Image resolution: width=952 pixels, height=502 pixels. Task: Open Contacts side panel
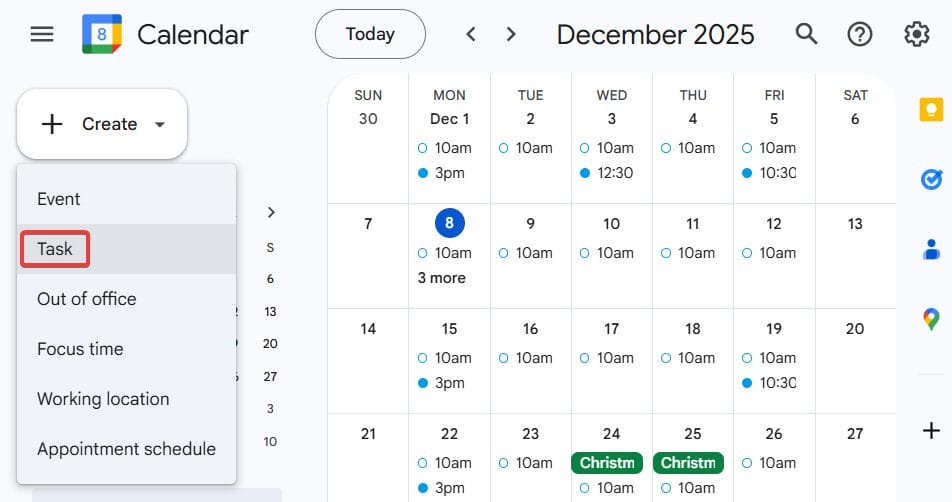coord(931,249)
